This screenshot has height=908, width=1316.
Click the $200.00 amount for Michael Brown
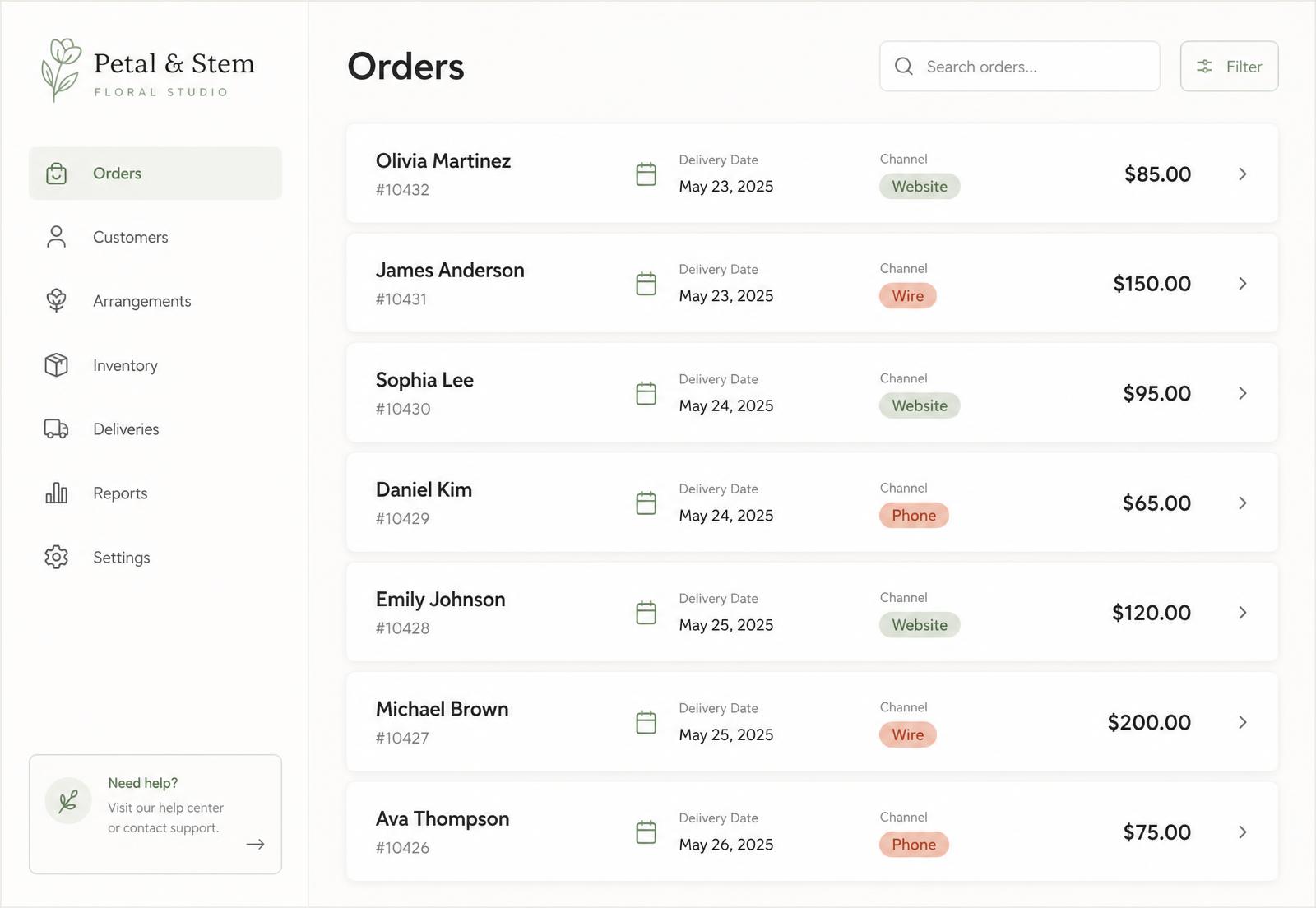pyautogui.click(x=1149, y=722)
